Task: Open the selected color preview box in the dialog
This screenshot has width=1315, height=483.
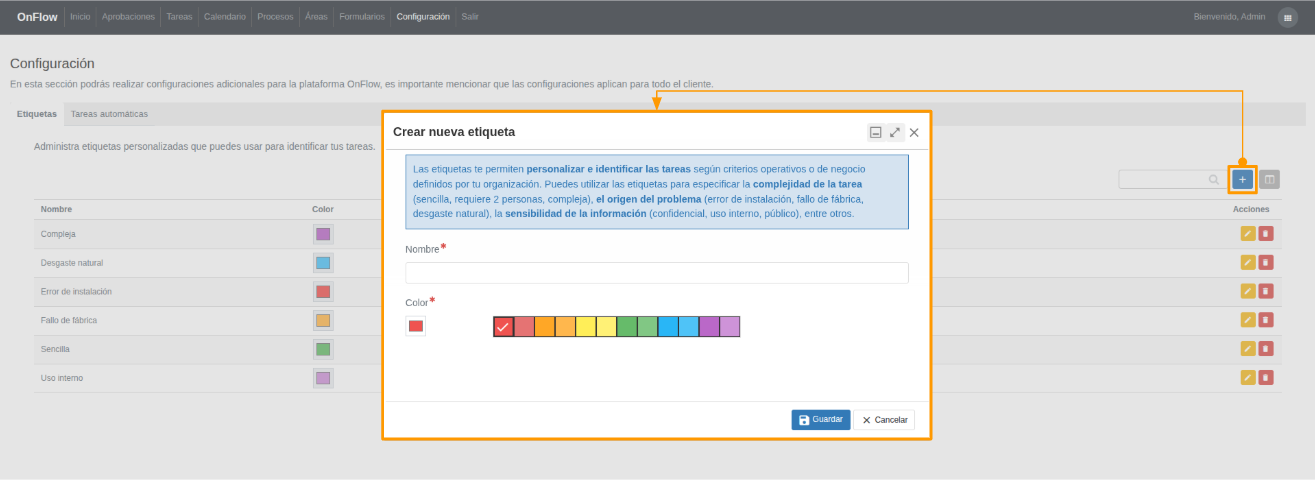Action: point(416,326)
